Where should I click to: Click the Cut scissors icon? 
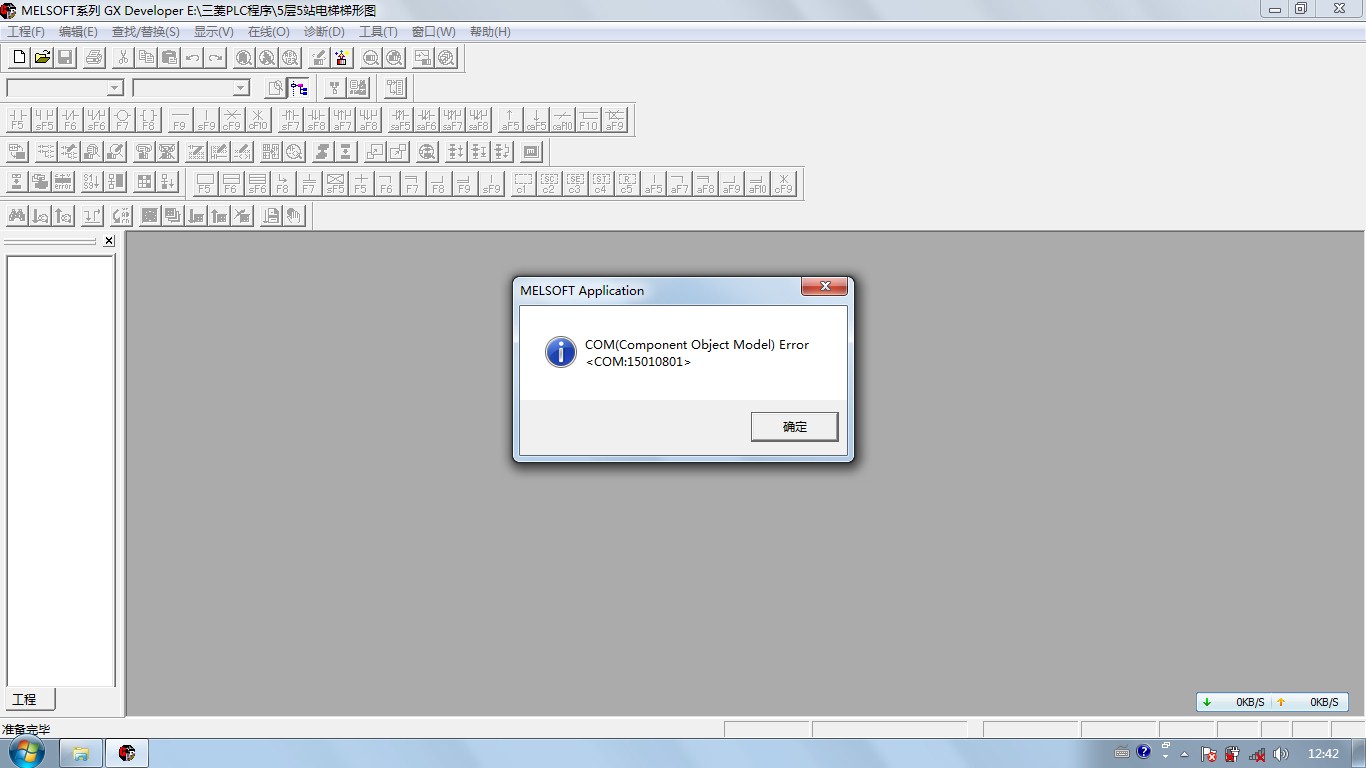pyautogui.click(x=123, y=58)
